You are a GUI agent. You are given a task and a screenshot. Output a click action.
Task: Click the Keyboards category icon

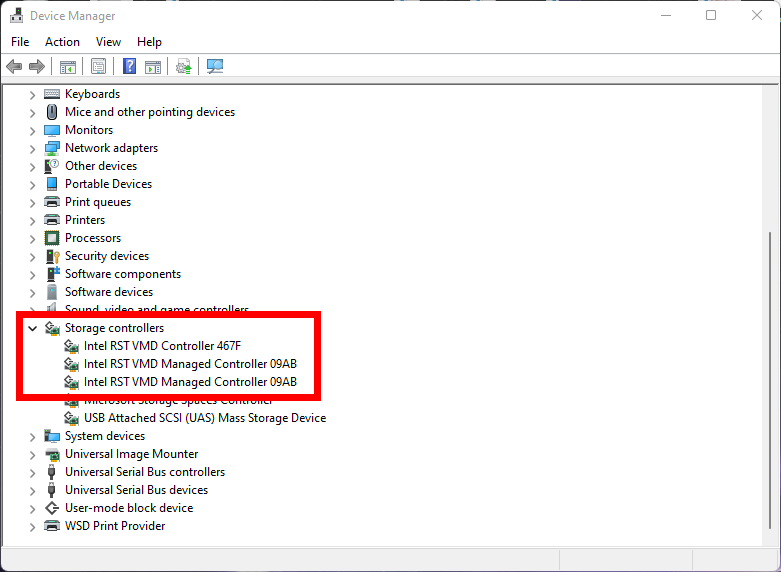tap(52, 94)
